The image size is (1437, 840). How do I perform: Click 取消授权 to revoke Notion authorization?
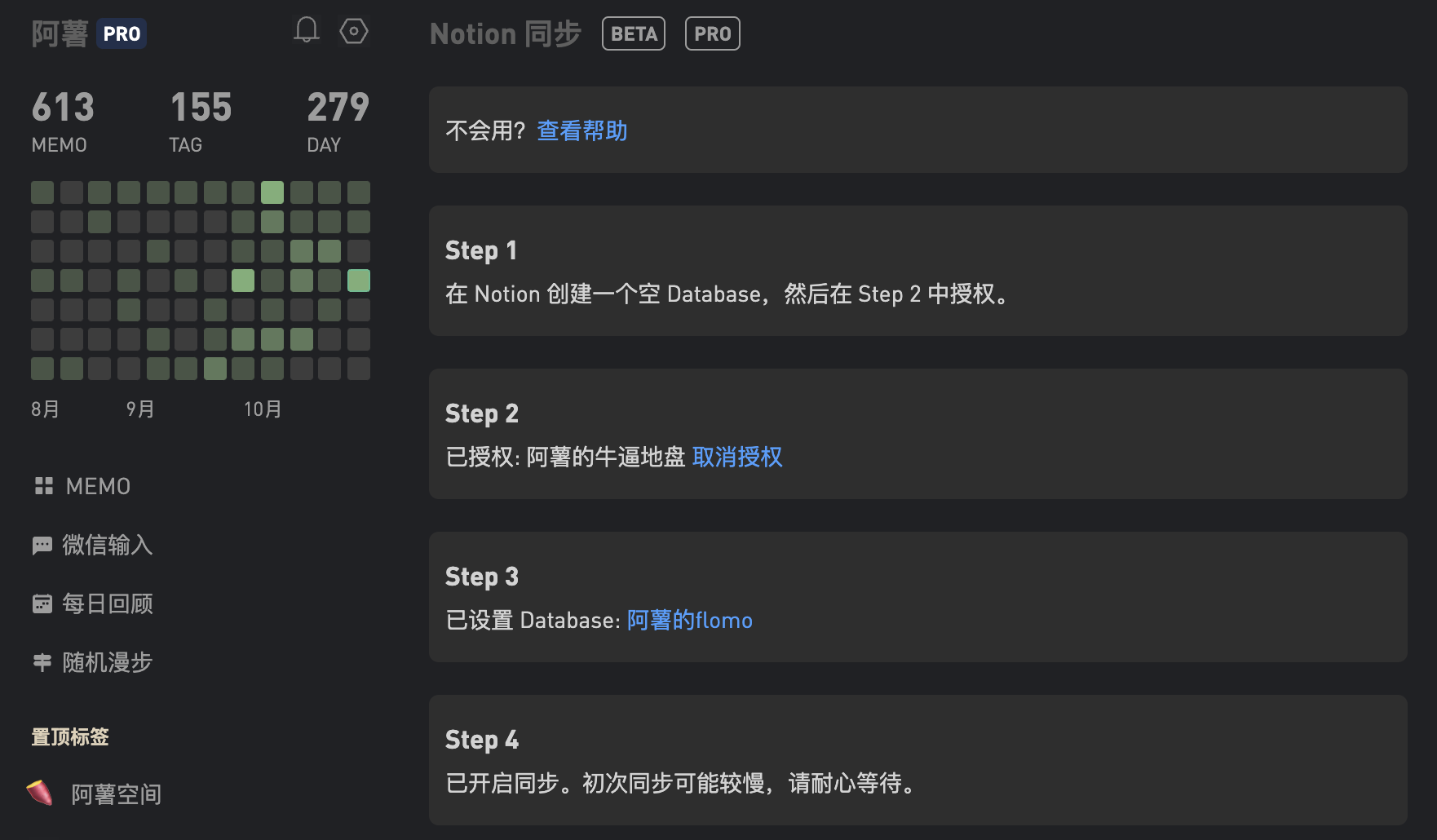(737, 457)
